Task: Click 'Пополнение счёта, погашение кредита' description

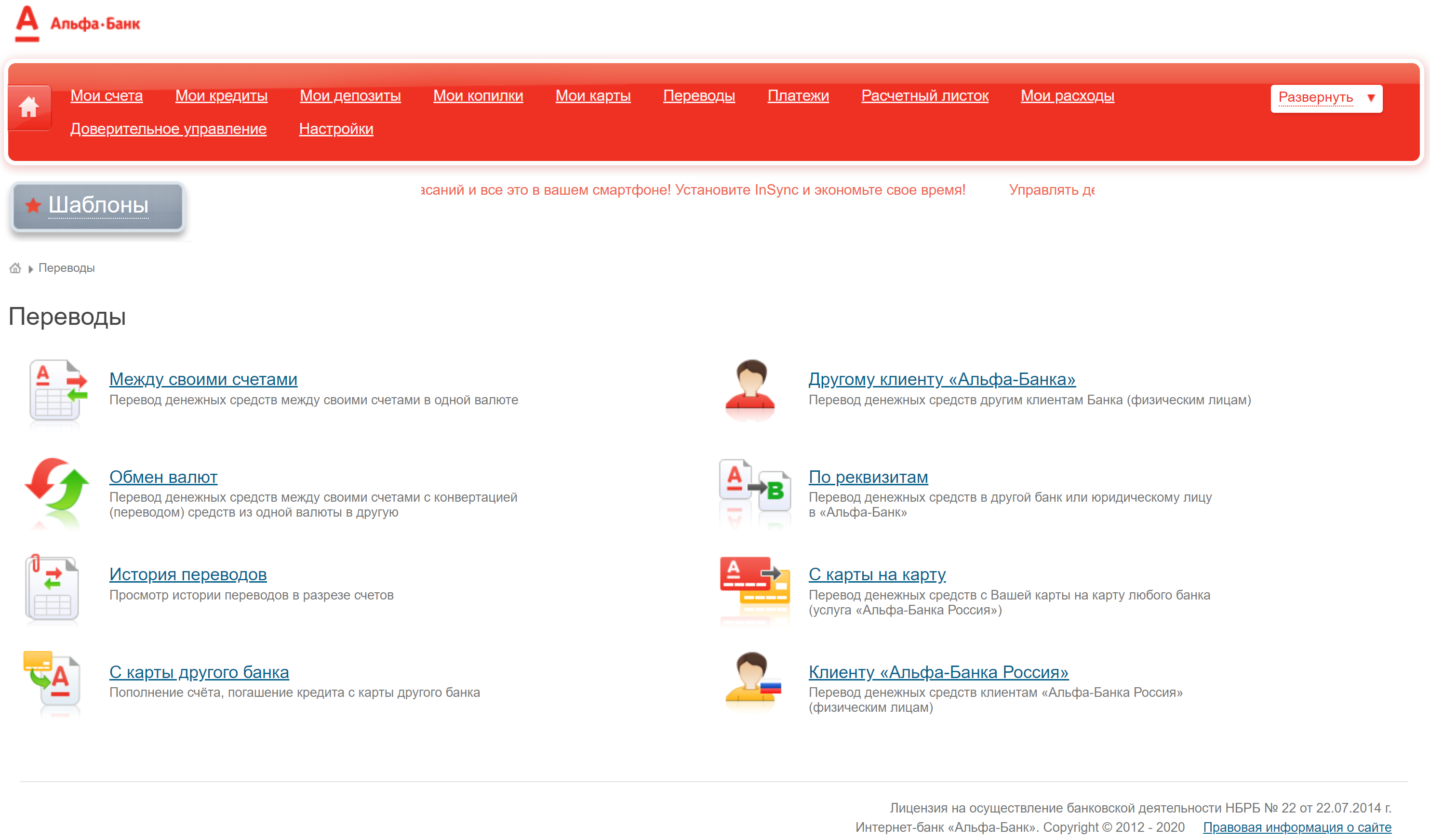Action: pyautogui.click(x=294, y=693)
